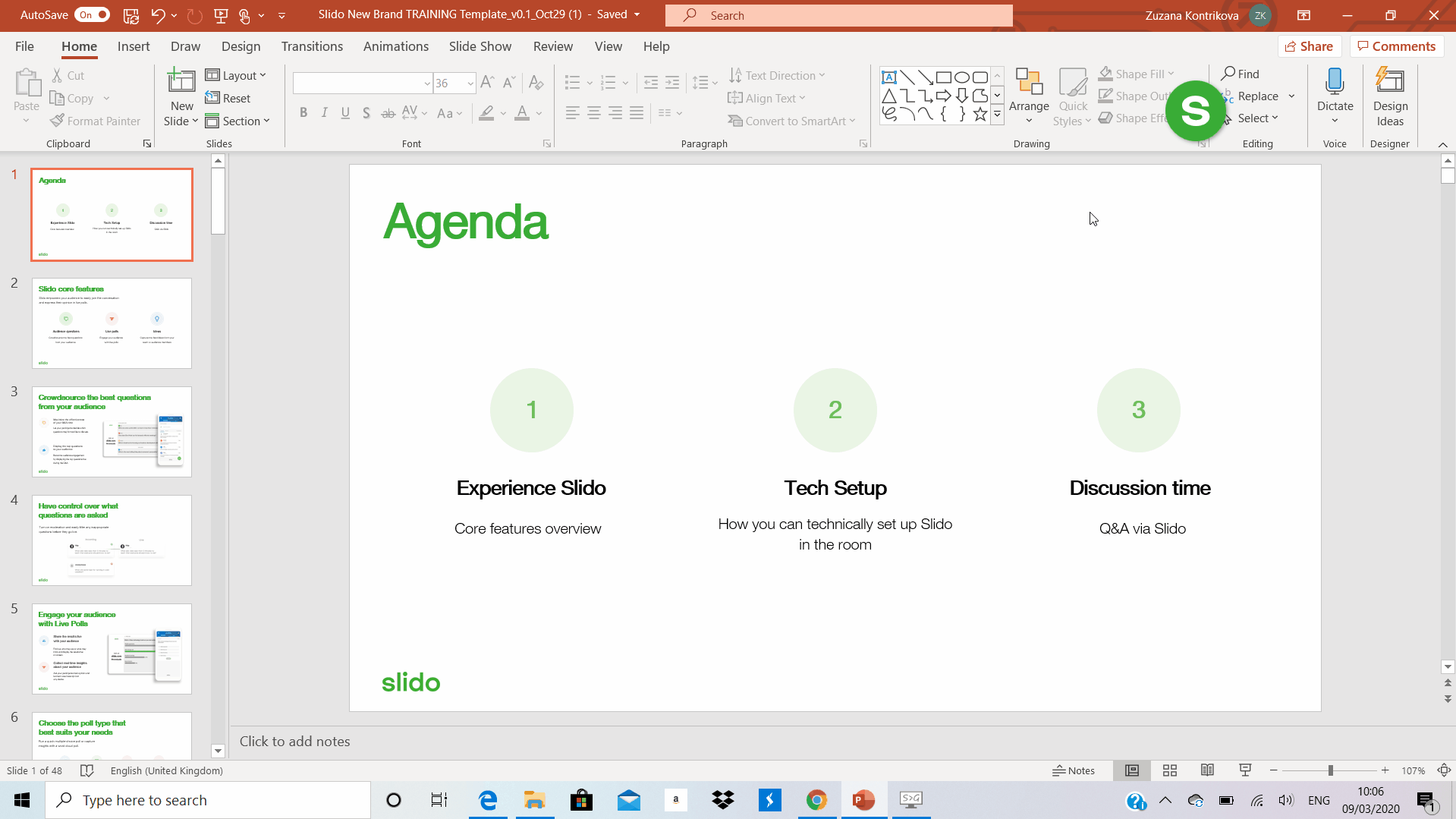The image size is (1456, 819).
Task: Open the Layout dropdown
Action: coord(236,75)
